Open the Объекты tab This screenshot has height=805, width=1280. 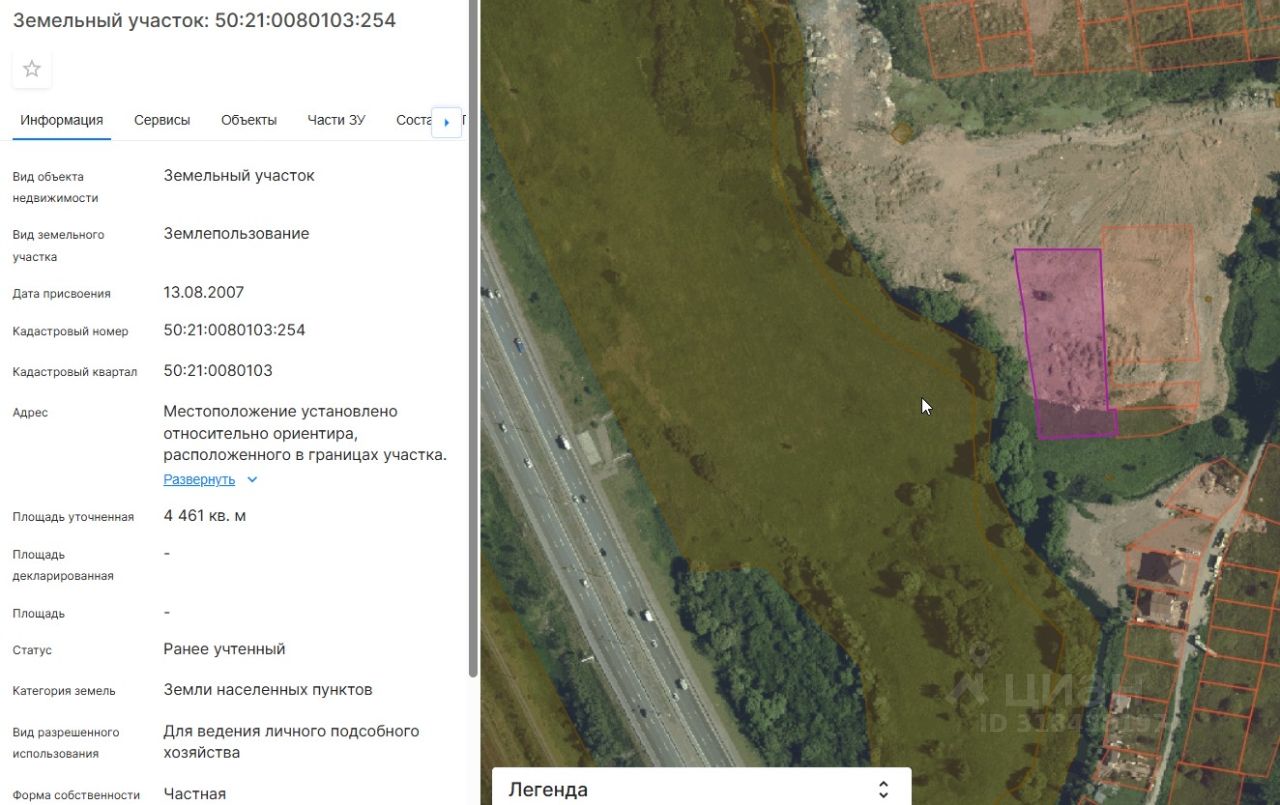coord(249,120)
